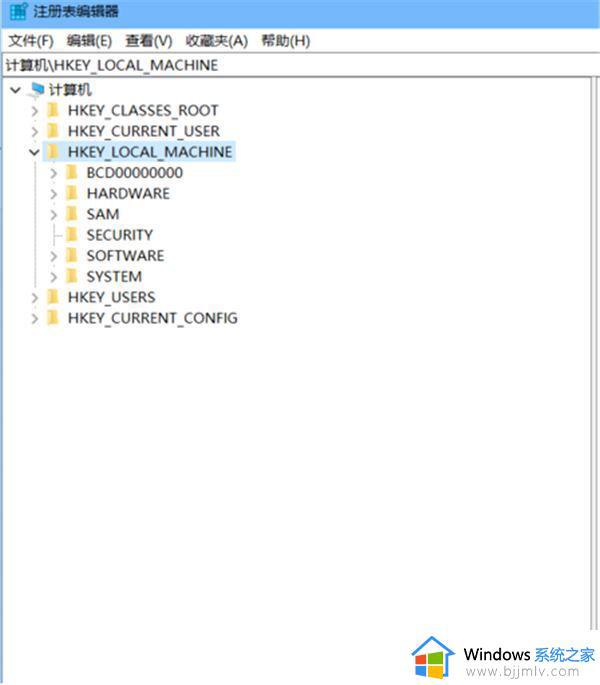Select the SECURITY key text
The width and height of the screenshot is (600, 685).
point(120,235)
